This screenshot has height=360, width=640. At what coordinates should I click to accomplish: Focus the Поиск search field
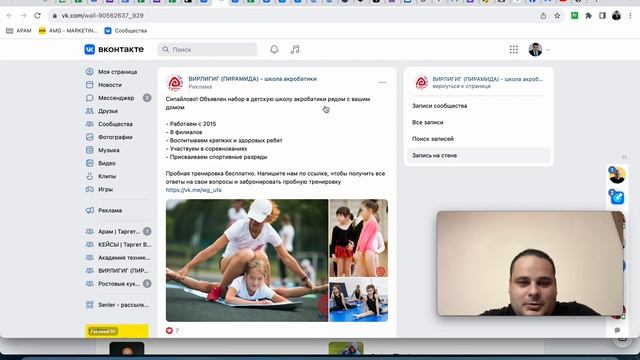(207, 49)
